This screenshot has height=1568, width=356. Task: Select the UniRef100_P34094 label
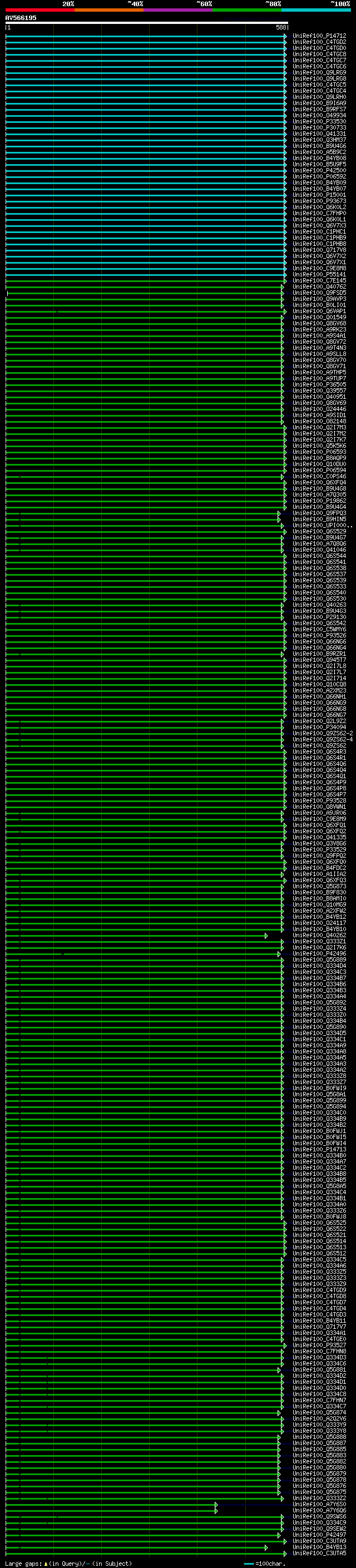tap(319, 728)
